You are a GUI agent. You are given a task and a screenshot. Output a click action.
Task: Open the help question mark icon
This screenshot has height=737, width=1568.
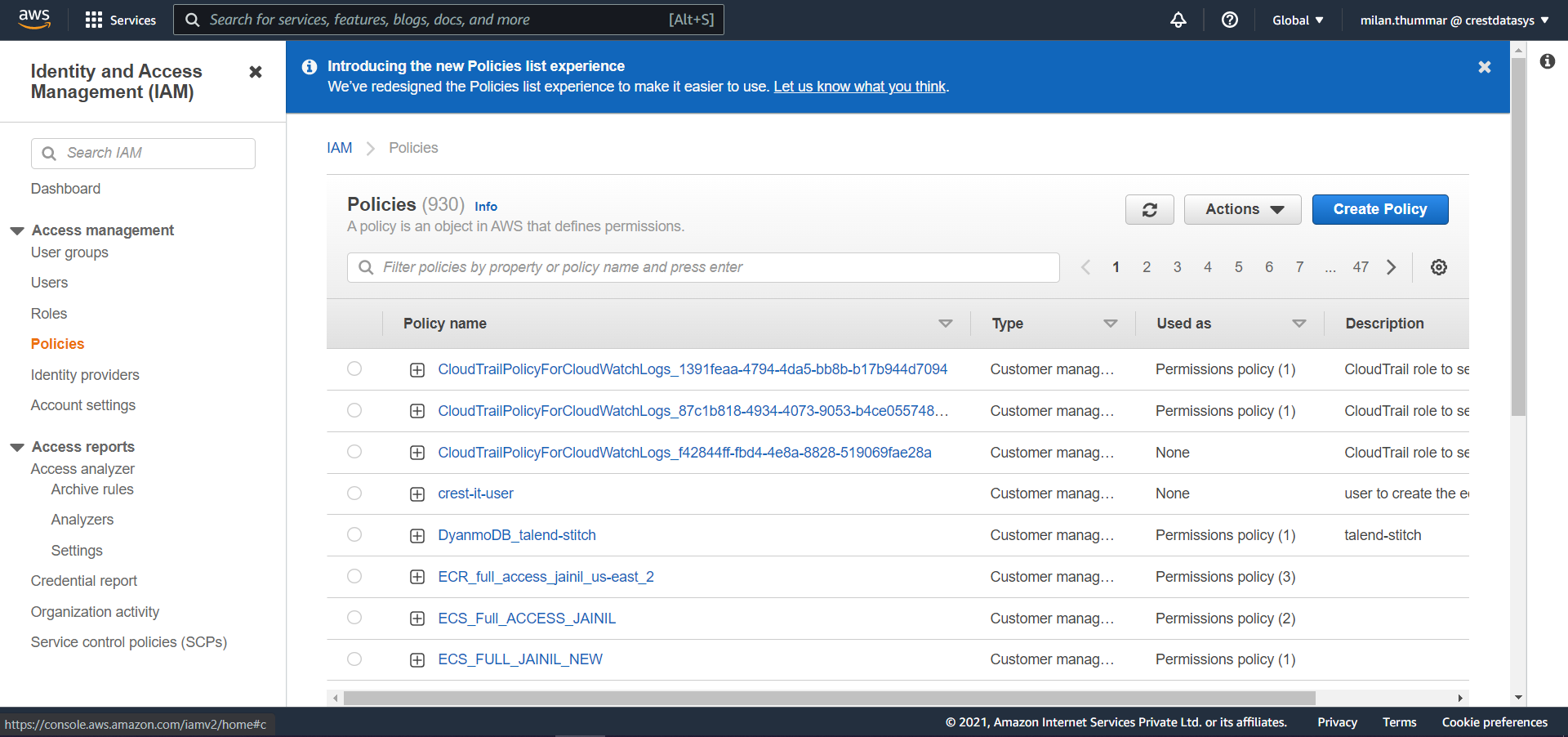pyautogui.click(x=1229, y=20)
